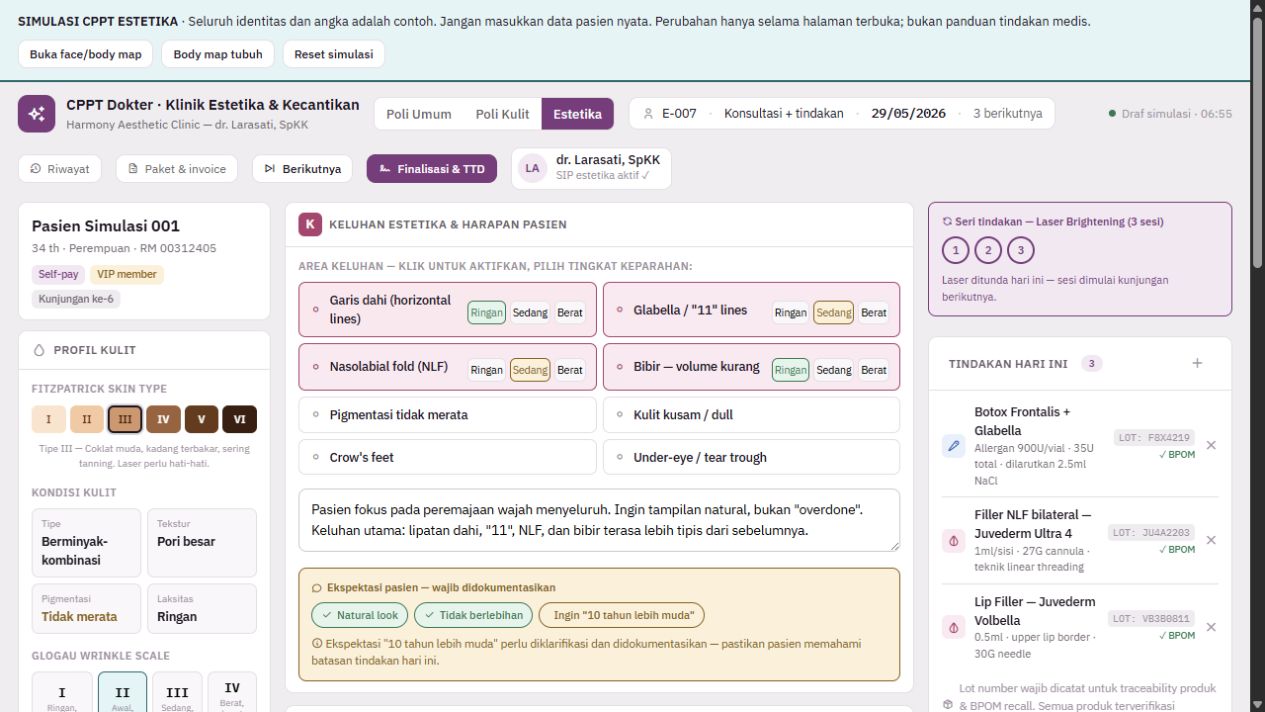The image size is (1265, 712).
Task: Click droplet icon next to Profil Kulit
Action: 39,350
